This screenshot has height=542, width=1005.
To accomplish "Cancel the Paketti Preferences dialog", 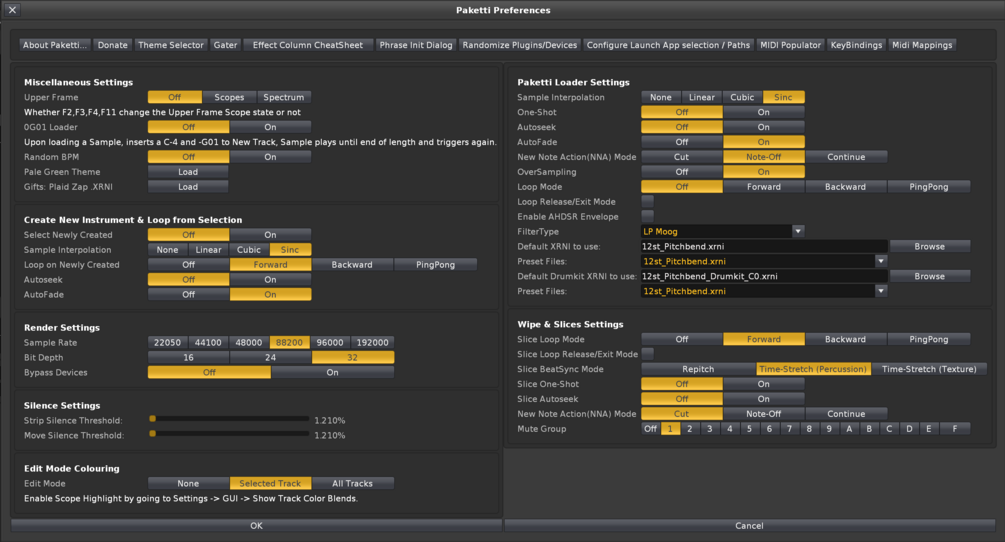I will click(749, 525).
